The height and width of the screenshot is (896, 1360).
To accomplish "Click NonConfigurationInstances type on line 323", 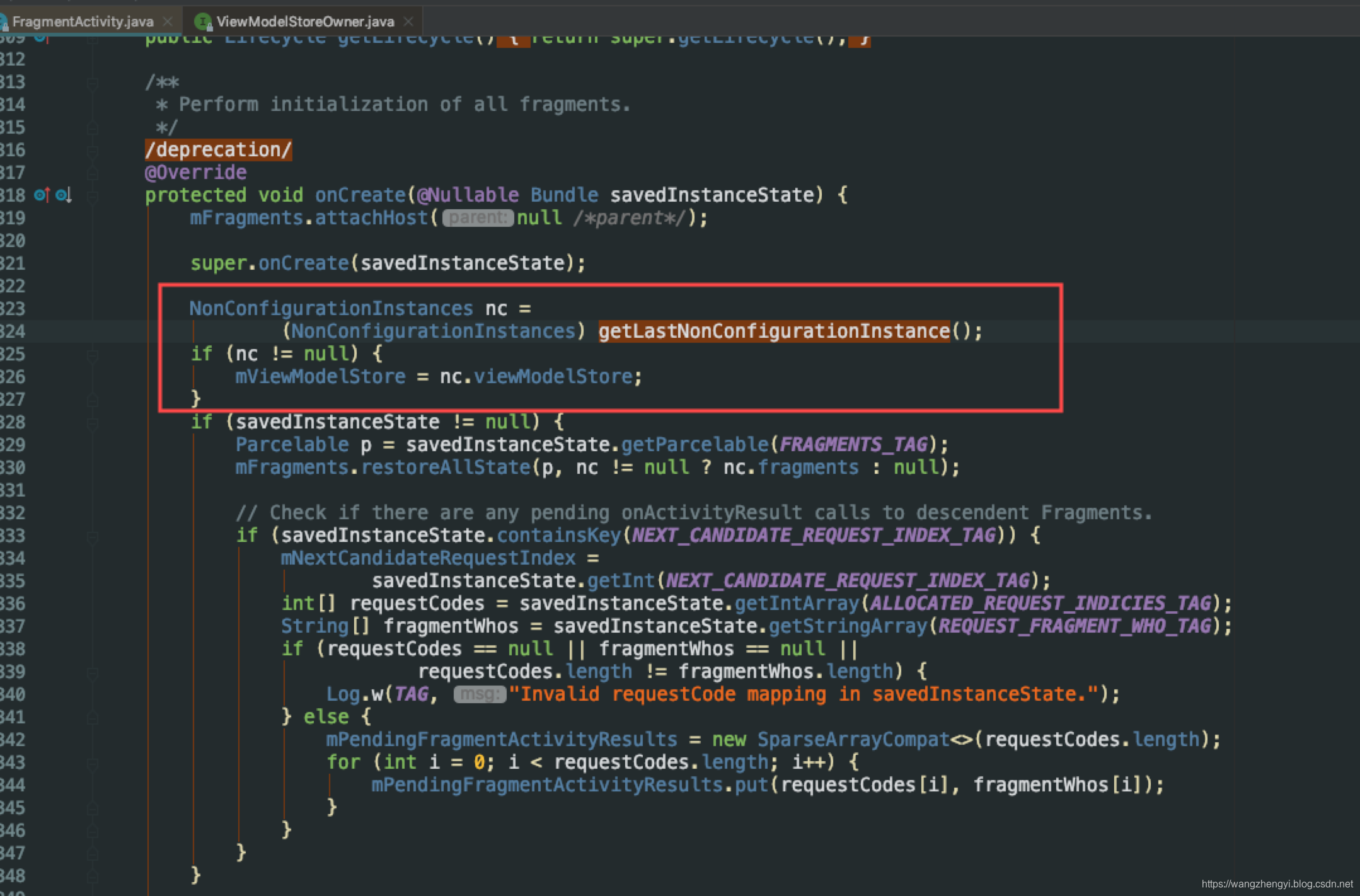I will (331, 309).
